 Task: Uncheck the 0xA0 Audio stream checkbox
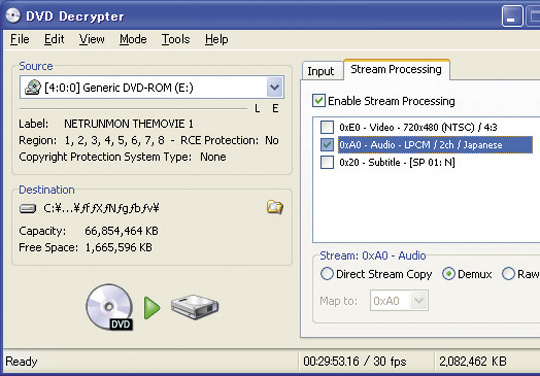327,145
